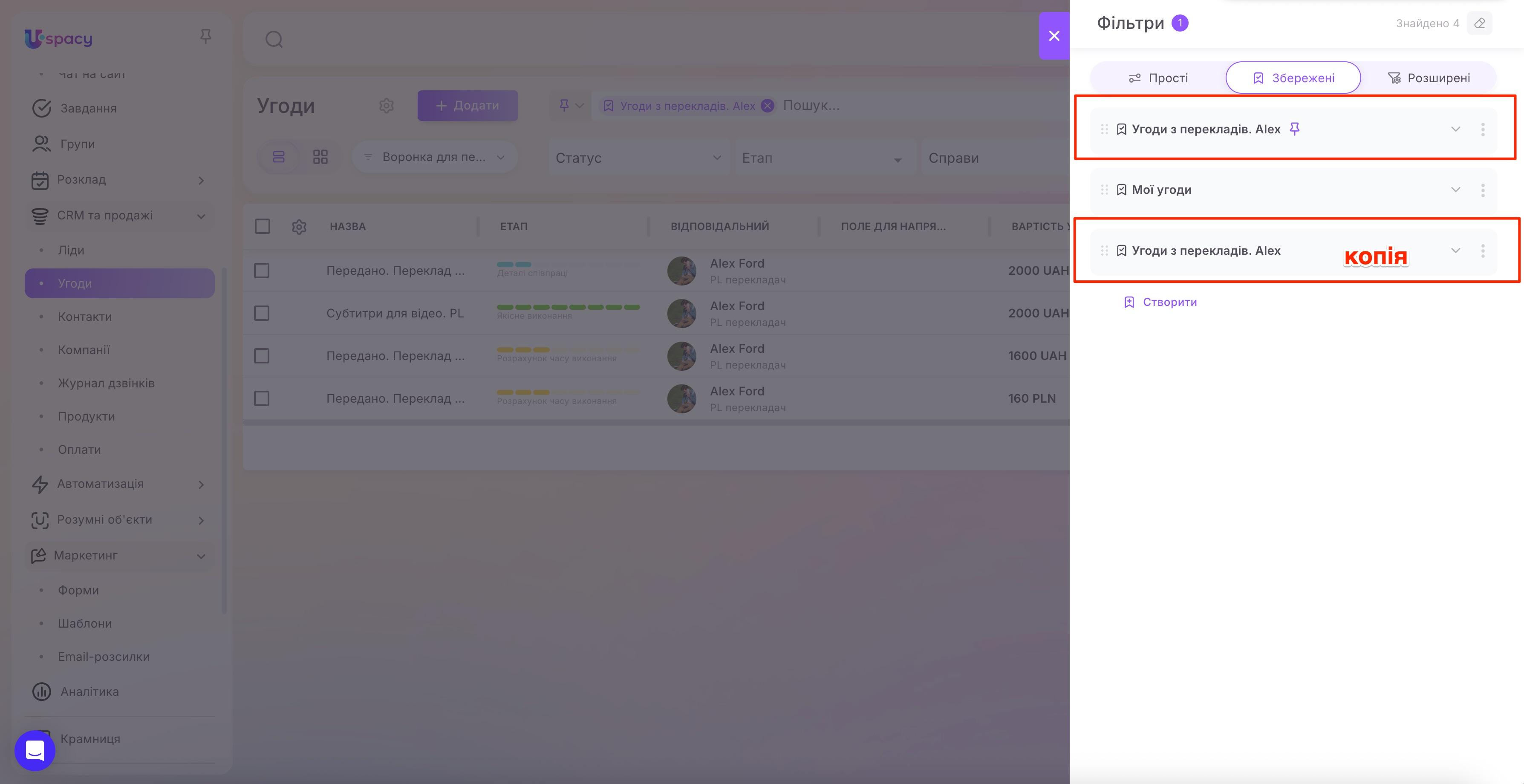Viewport: 1524px width, 784px height.
Task: Collapse 'CRM та продажі' section
Action: click(x=201, y=216)
